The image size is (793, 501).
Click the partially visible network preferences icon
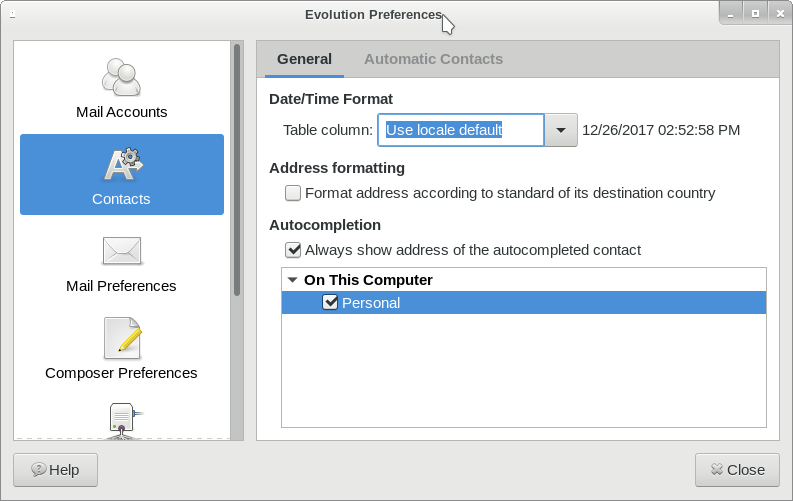(x=121, y=420)
